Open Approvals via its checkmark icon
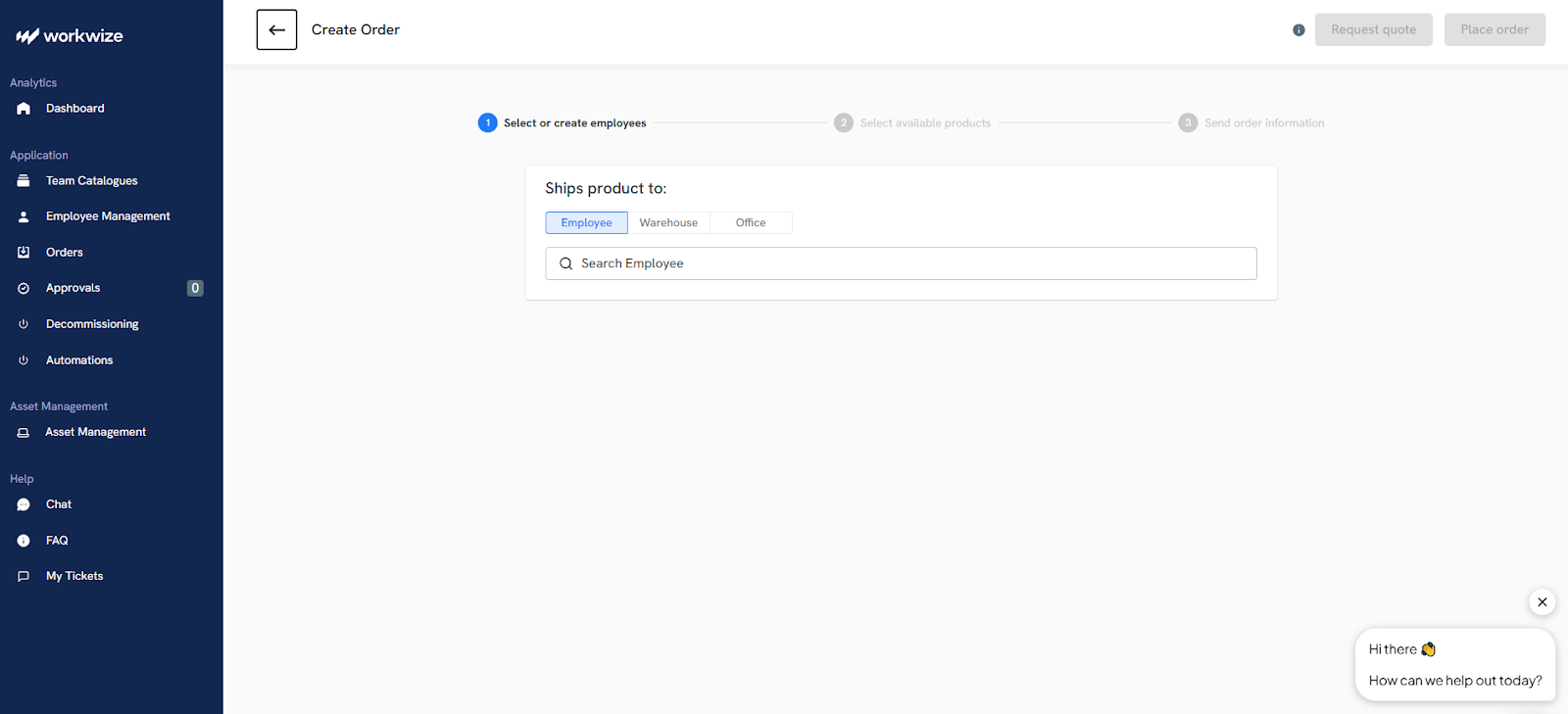Screen dimensions: 1568x714 pyautogui.click(x=24, y=288)
